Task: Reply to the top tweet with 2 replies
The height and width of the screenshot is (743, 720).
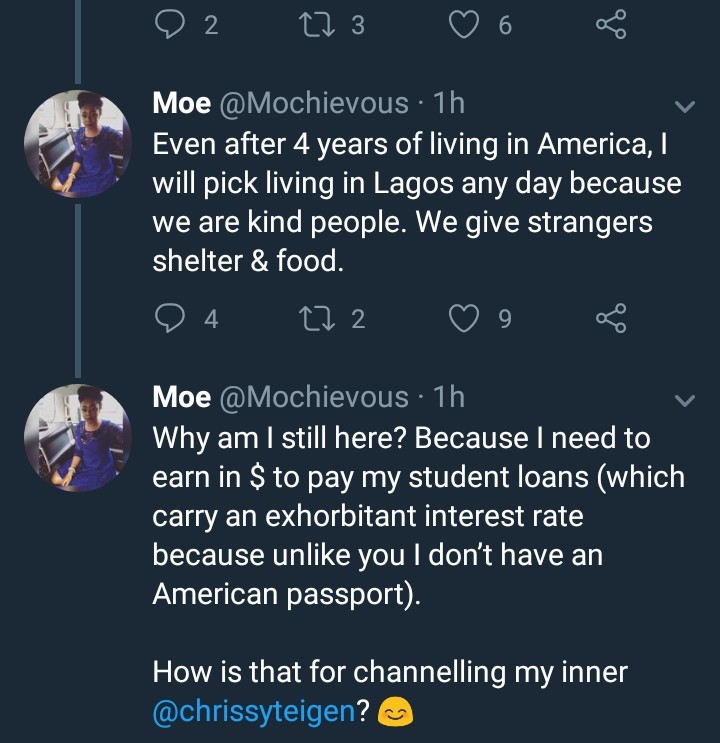Action: 168,26
